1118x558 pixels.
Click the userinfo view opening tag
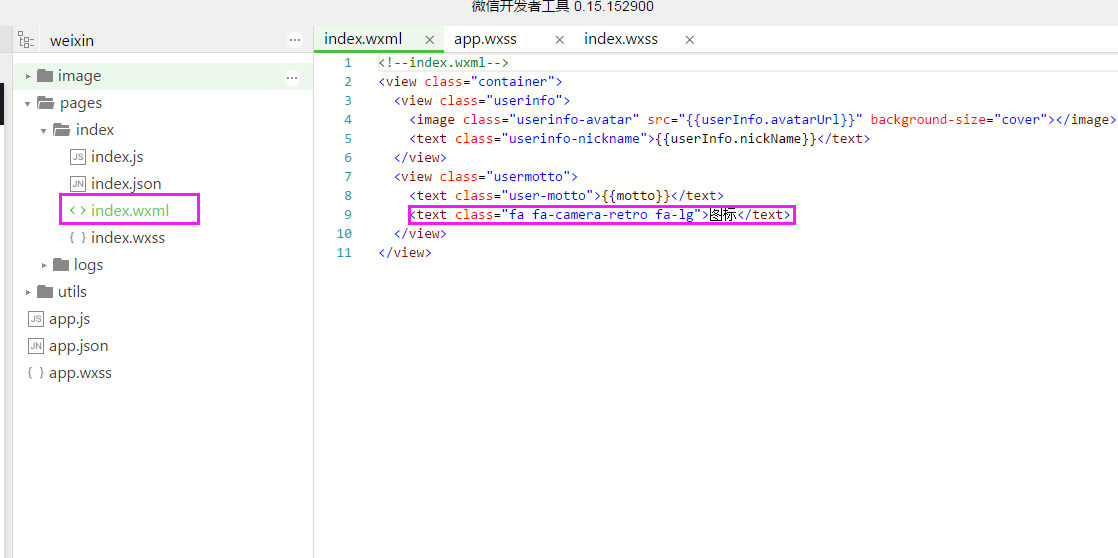(481, 100)
